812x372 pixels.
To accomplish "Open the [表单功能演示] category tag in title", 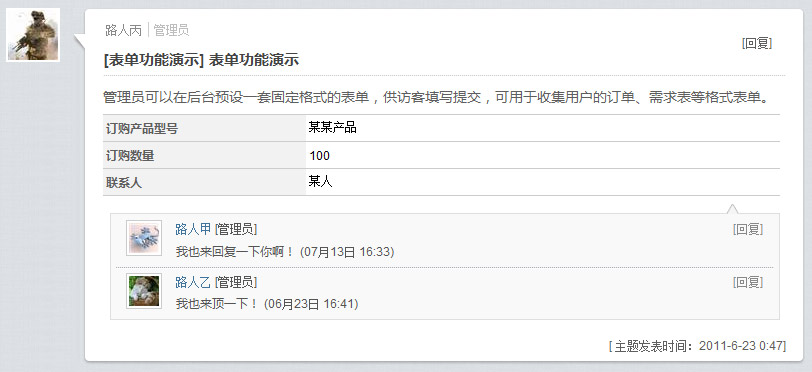I will pyautogui.click(x=152, y=60).
